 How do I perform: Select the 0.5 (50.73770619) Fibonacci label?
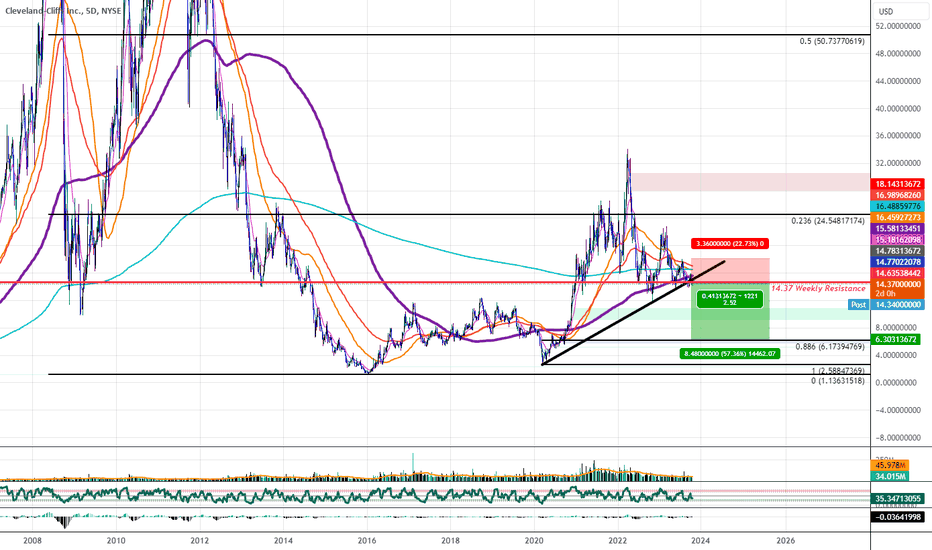[x=832, y=41]
